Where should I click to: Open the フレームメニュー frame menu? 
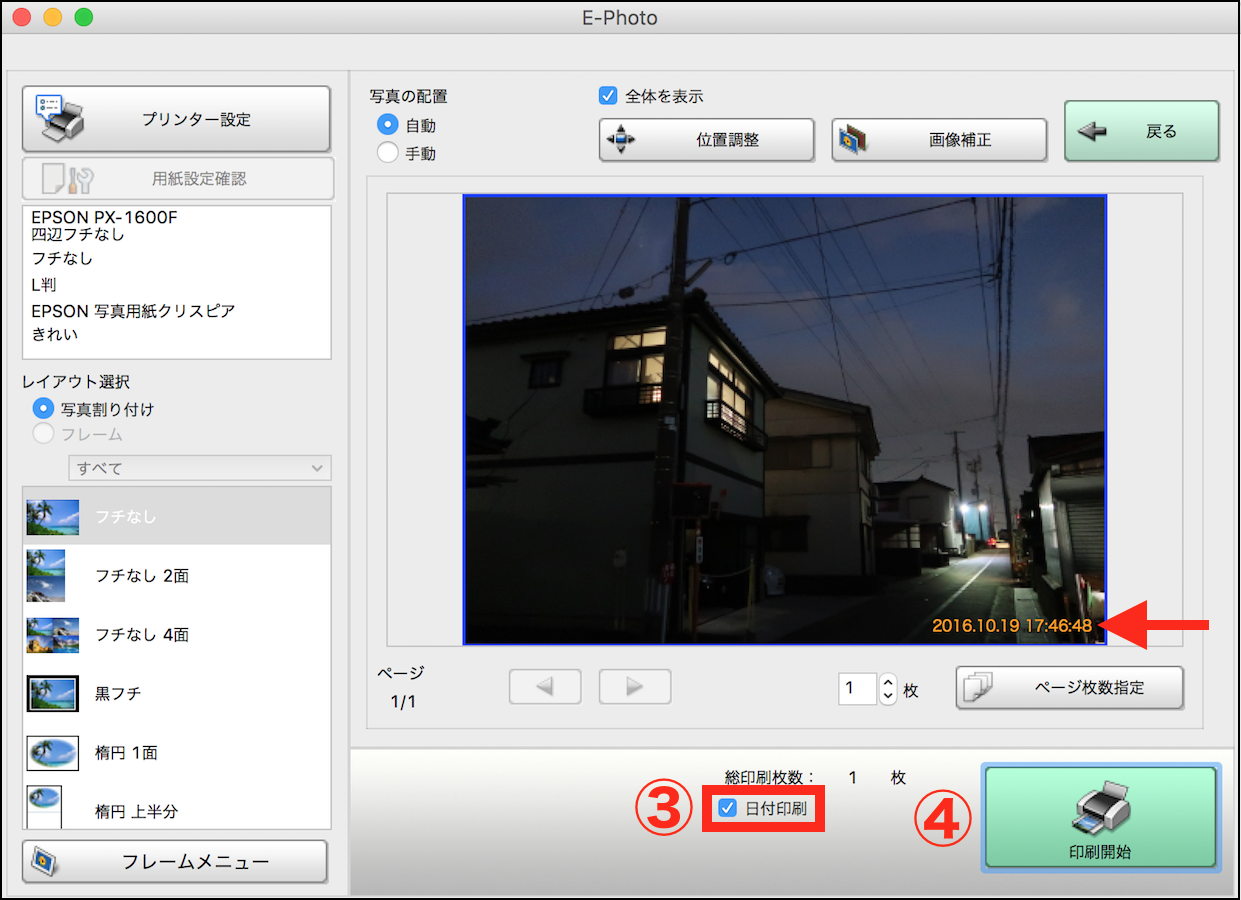click(x=175, y=862)
